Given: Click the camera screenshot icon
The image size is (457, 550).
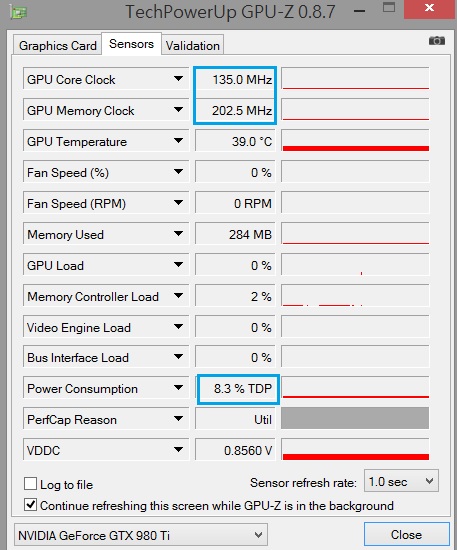Looking at the screenshot, I should tap(437, 41).
